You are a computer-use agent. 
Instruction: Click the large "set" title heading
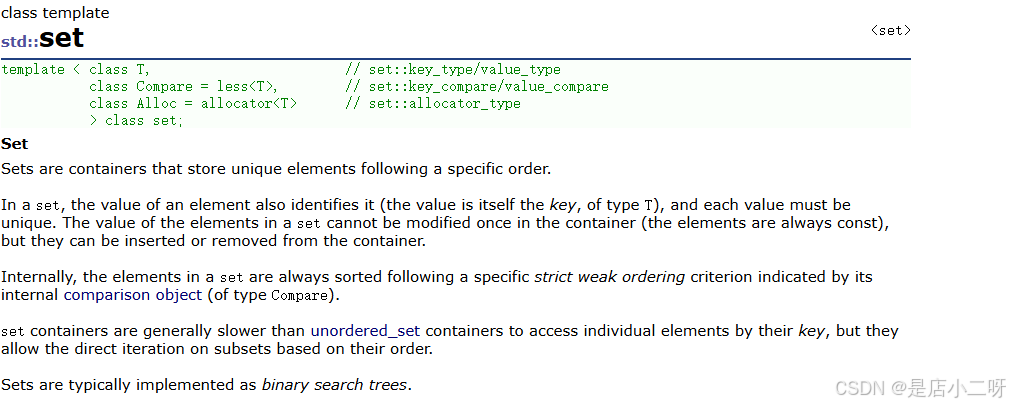point(61,39)
